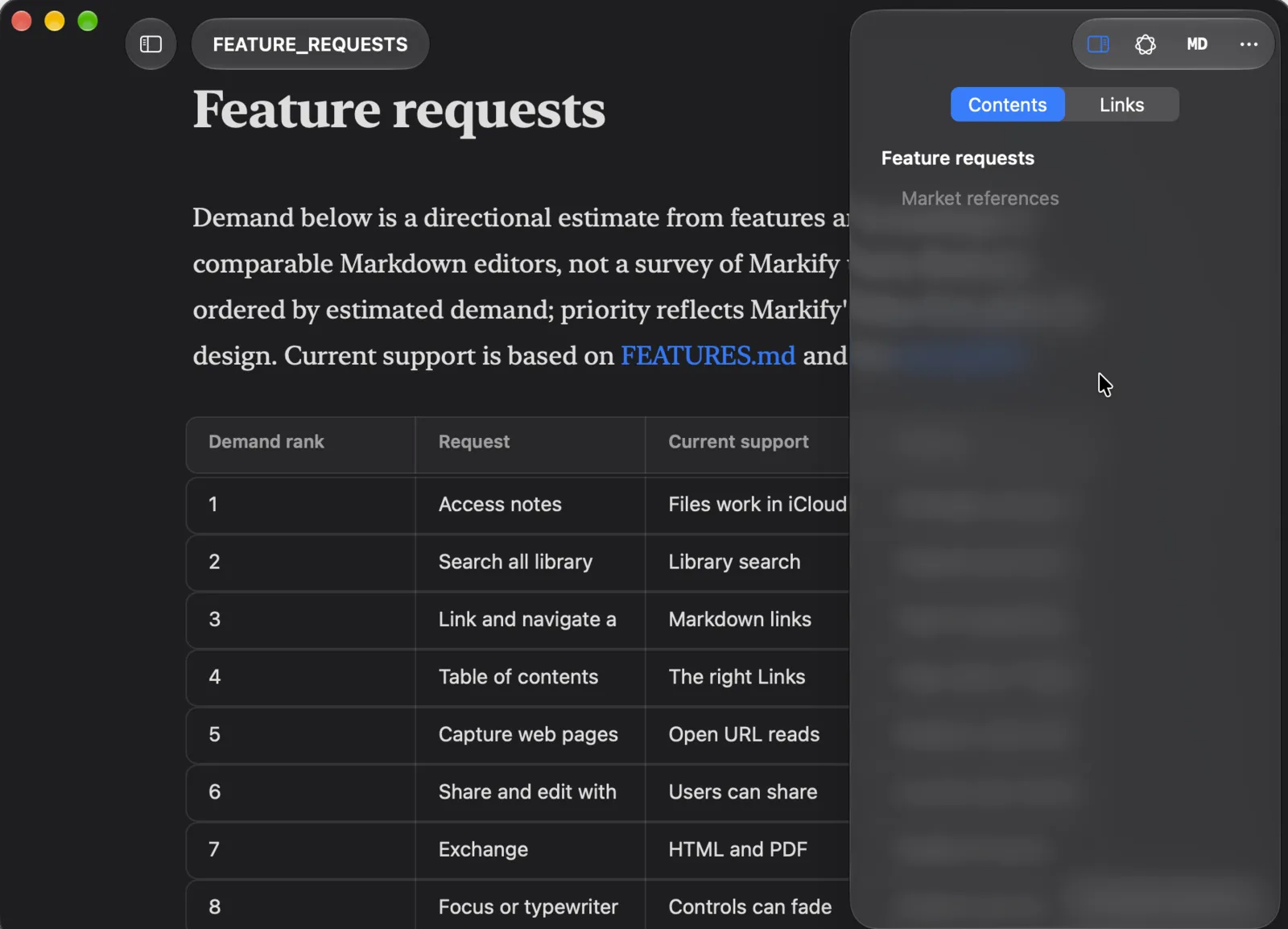
Task: Click the Controls can fade cell
Action: (x=747, y=906)
